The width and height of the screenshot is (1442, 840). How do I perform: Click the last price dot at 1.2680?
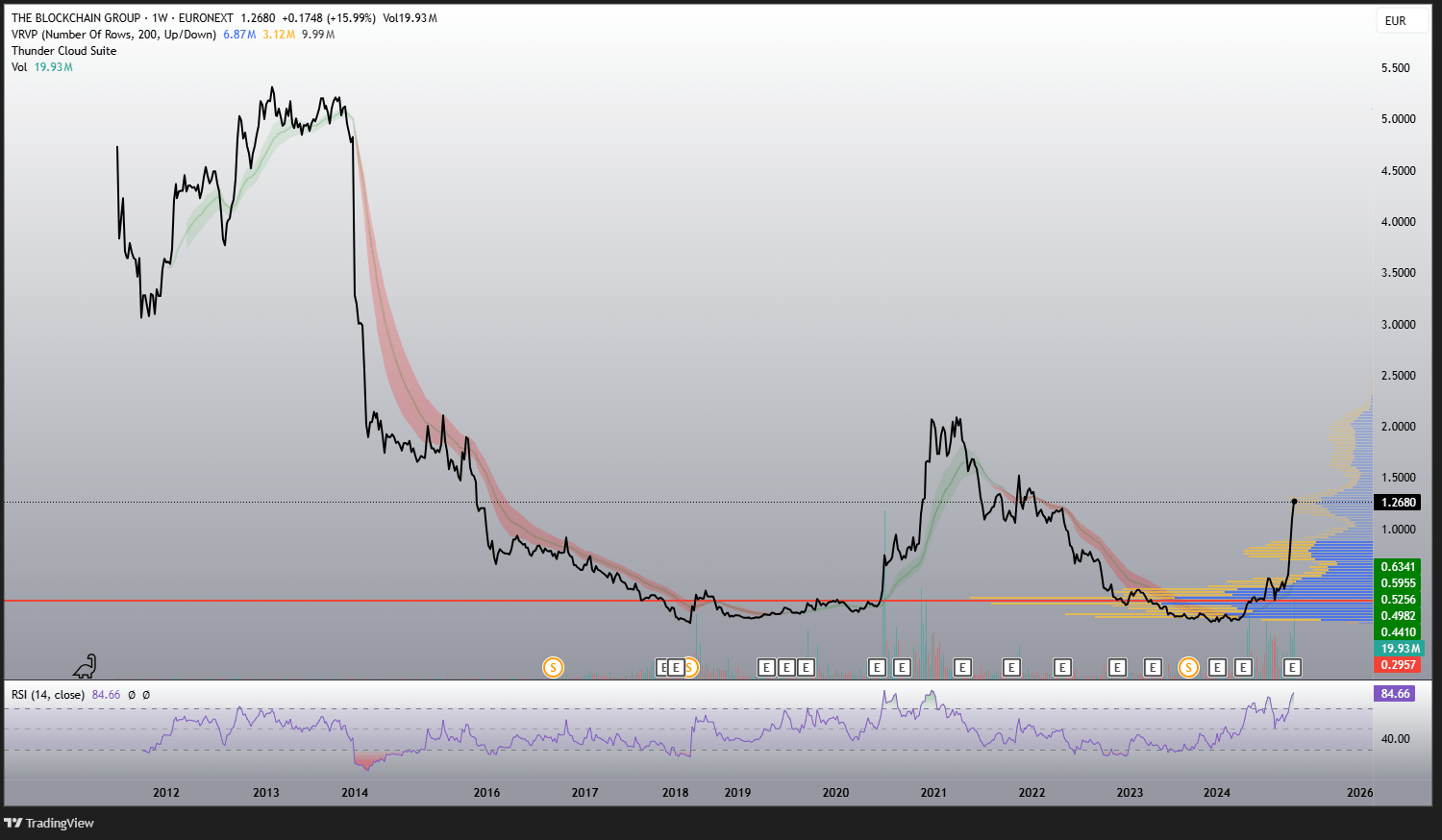(x=1294, y=502)
